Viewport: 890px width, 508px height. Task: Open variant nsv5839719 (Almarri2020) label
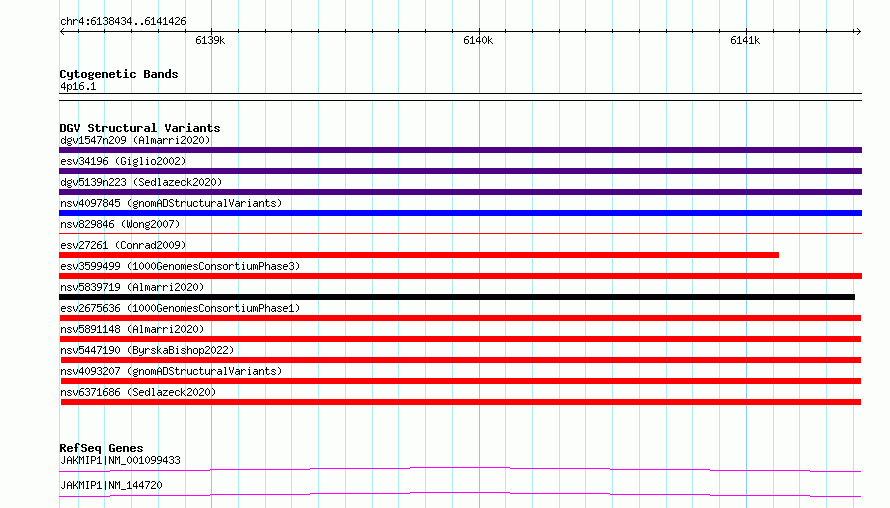(x=132, y=287)
